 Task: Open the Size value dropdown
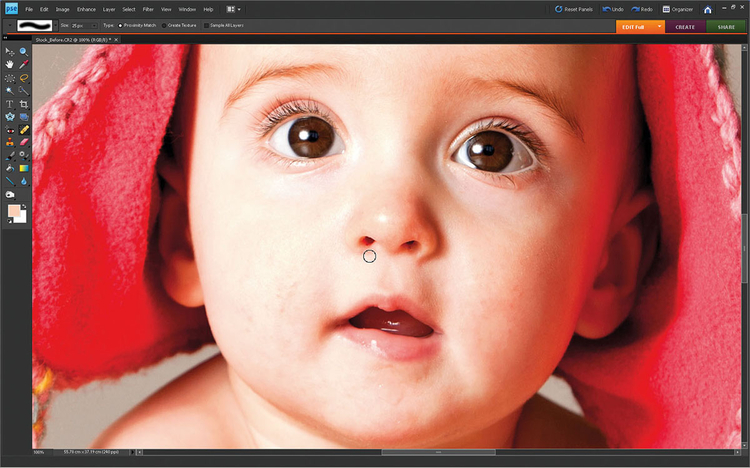pyautogui.click(x=94, y=25)
